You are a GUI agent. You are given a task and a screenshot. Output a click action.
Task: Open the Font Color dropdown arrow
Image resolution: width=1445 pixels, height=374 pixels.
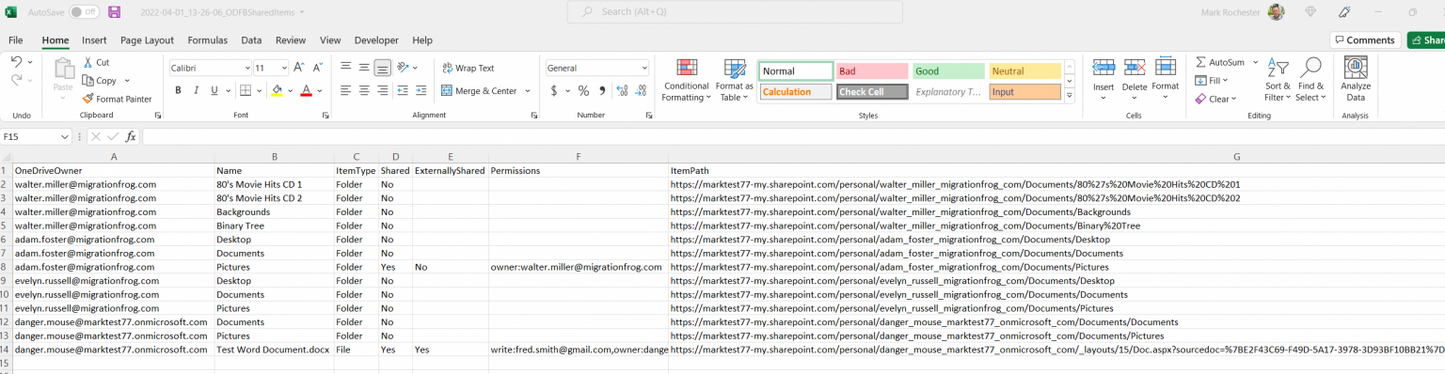[x=319, y=91]
